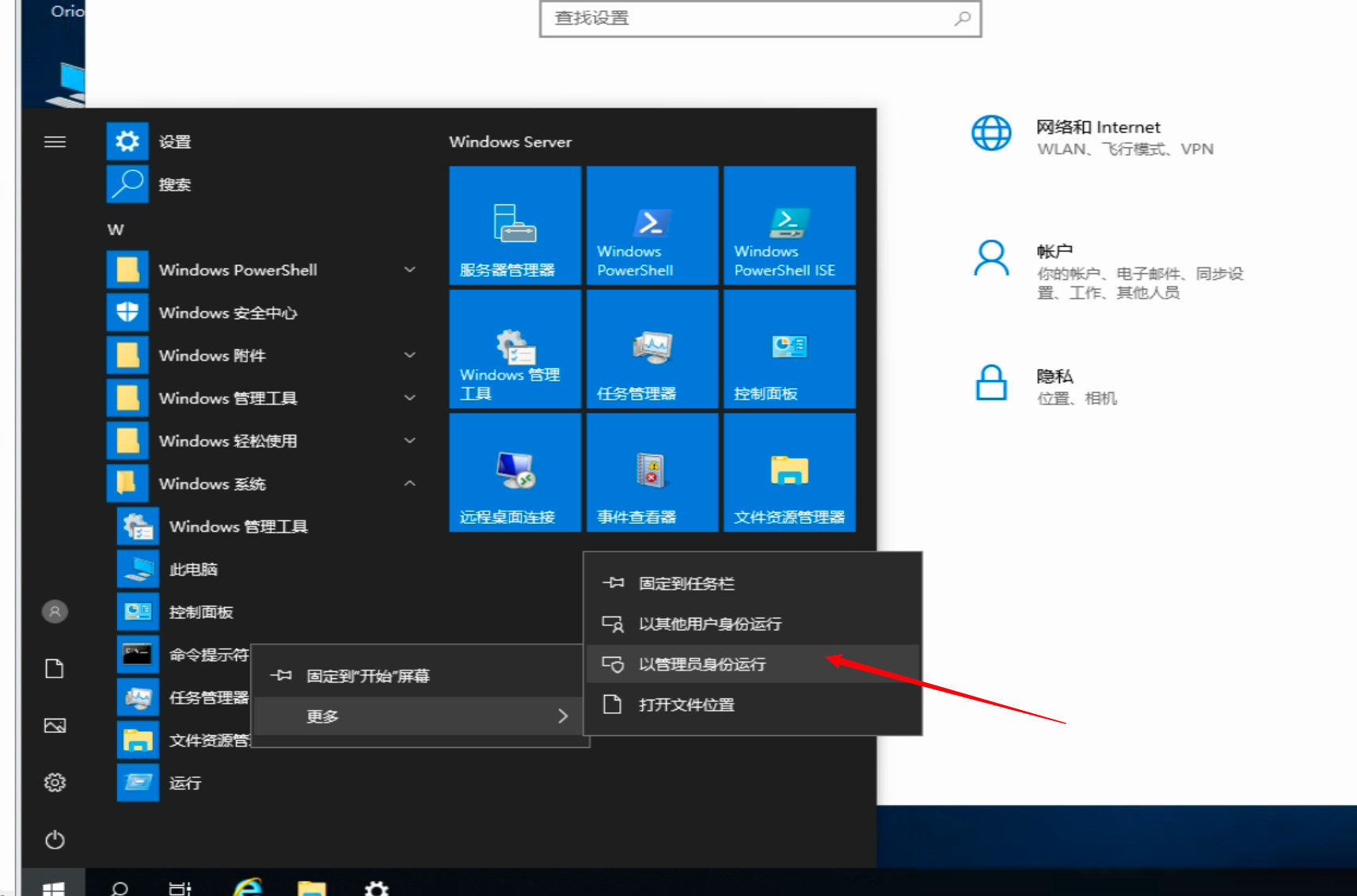Viewport: 1357px width, 896px height.
Task: Collapse the Windows 系统 folder
Action: pyautogui.click(x=410, y=484)
